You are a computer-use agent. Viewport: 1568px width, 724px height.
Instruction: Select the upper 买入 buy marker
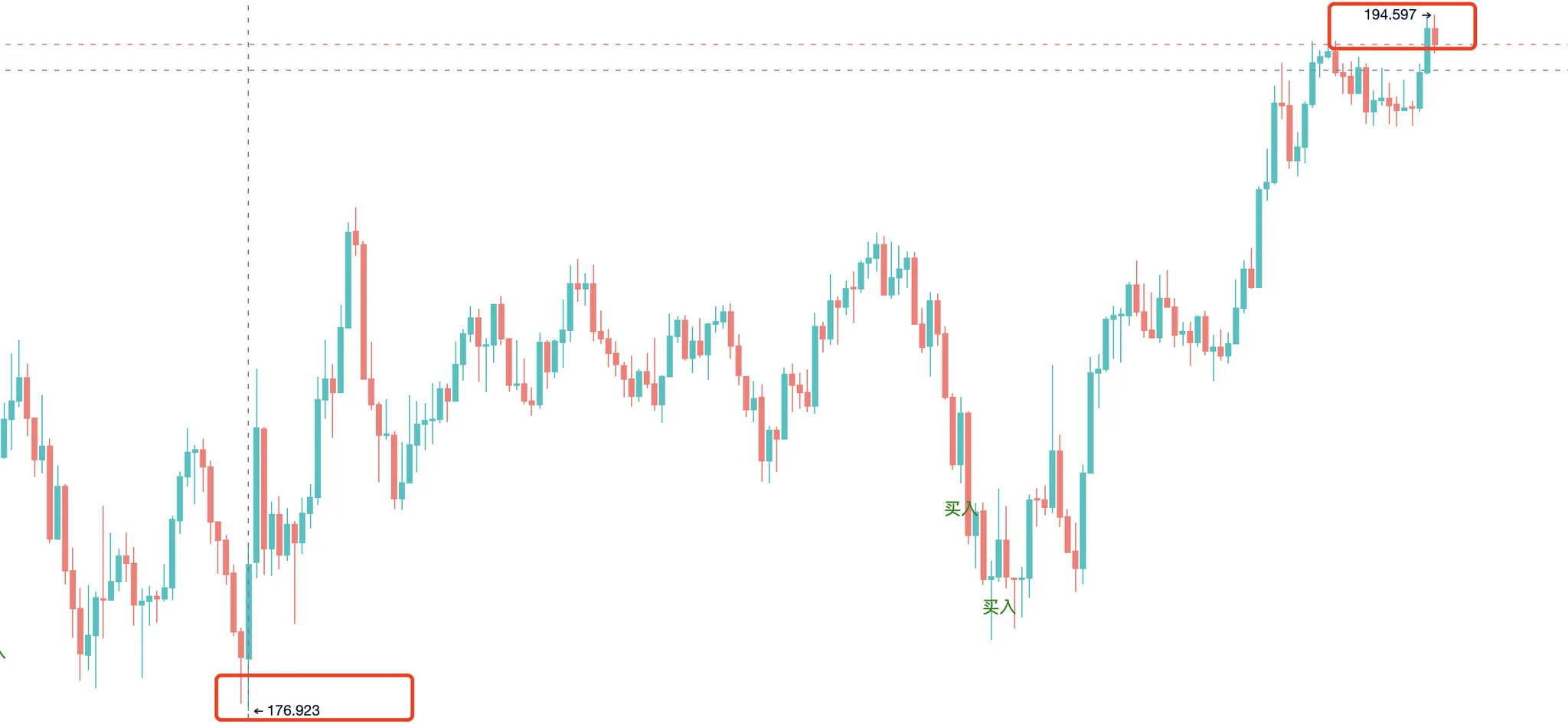(x=960, y=509)
